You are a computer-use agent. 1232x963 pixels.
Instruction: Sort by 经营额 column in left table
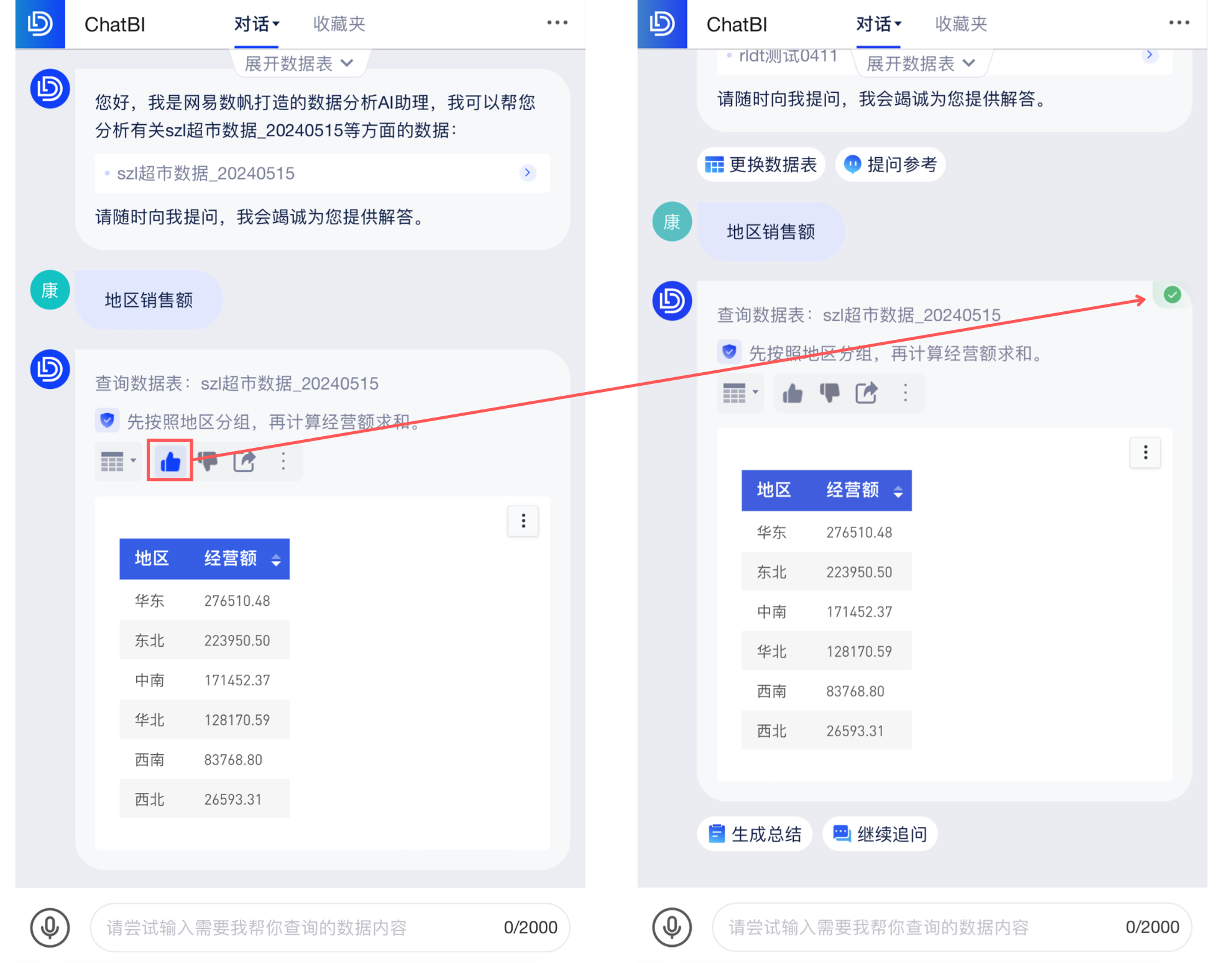click(x=276, y=559)
